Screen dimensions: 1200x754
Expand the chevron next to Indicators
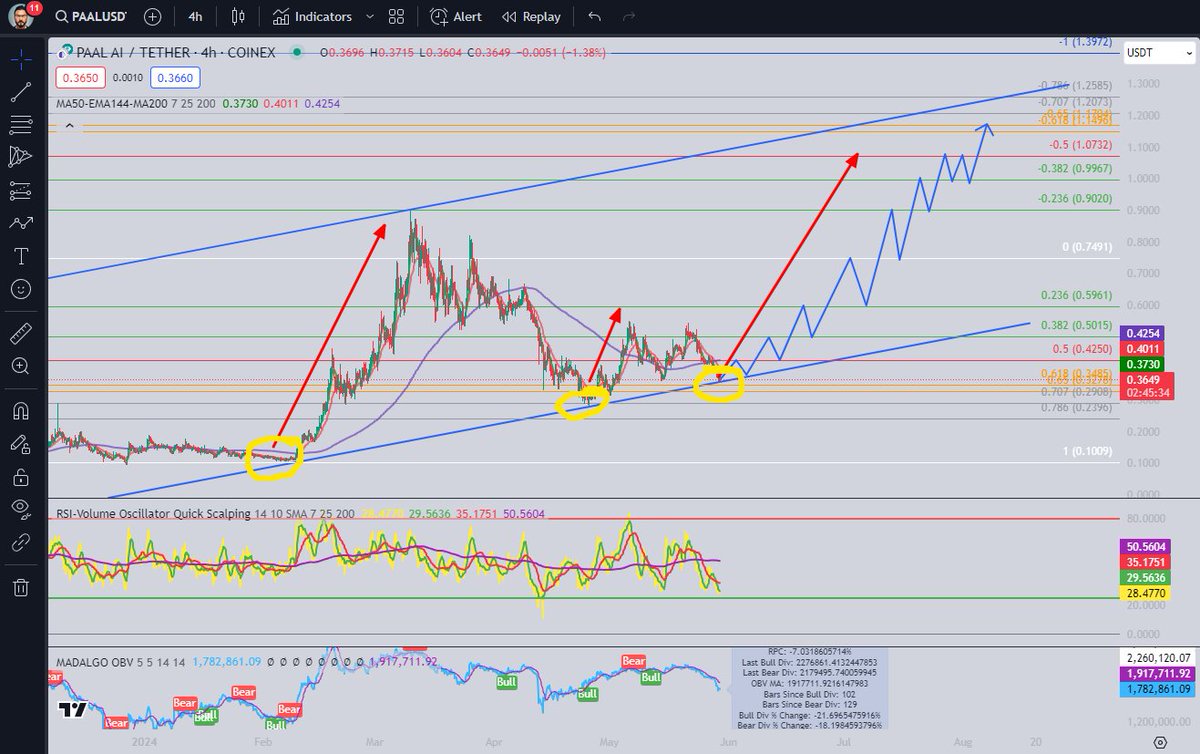pos(370,17)
